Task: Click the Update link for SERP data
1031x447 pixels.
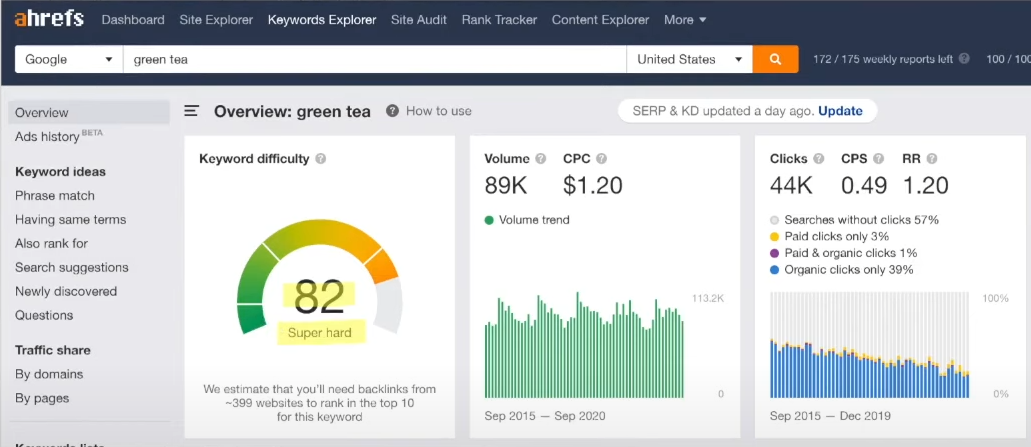Action: pos(840,111)
